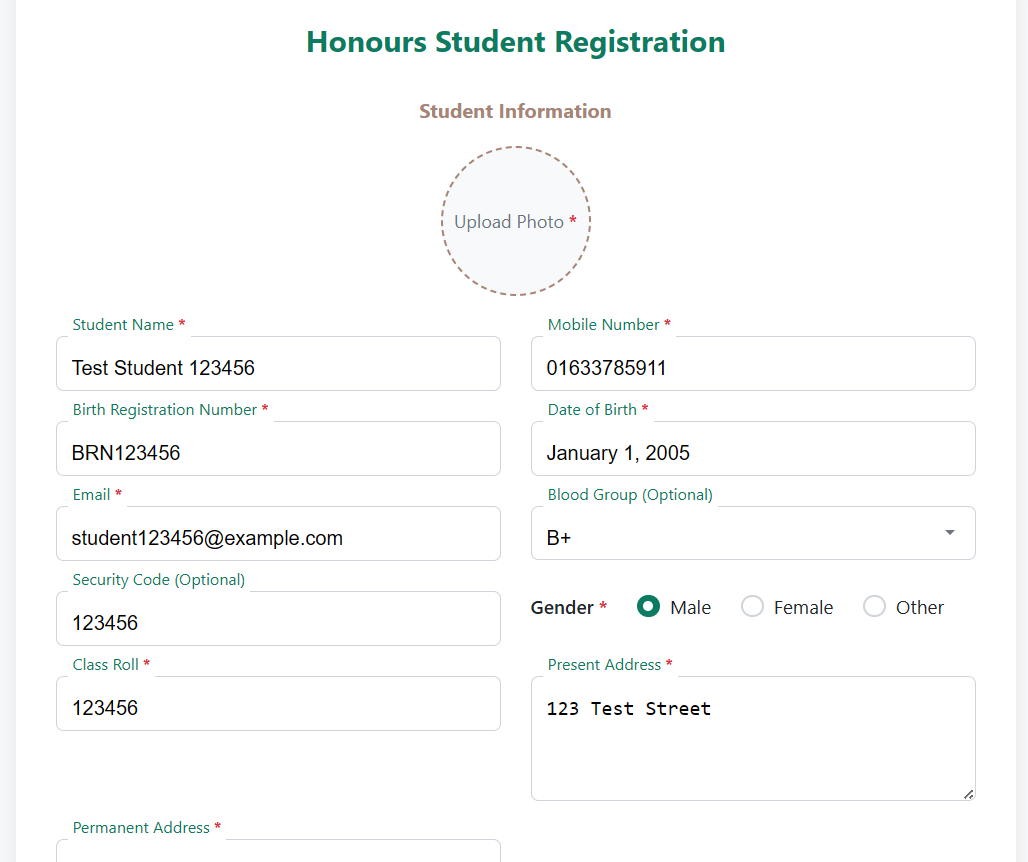
Task: Choose the Other gender radio button
Action: pyautogui.click(x=875, y=607)
